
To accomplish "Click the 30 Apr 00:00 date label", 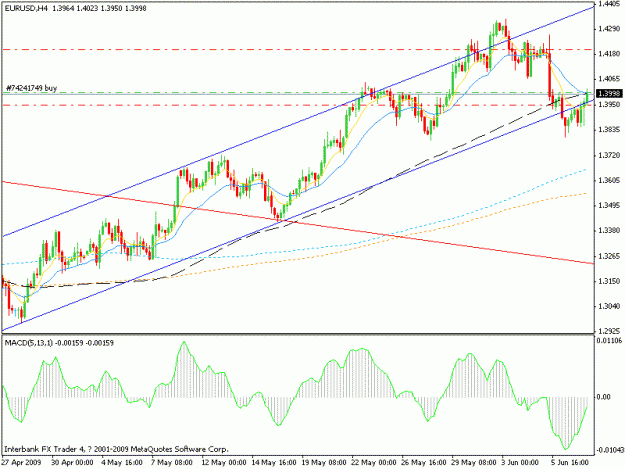I will tap(72, 463).
